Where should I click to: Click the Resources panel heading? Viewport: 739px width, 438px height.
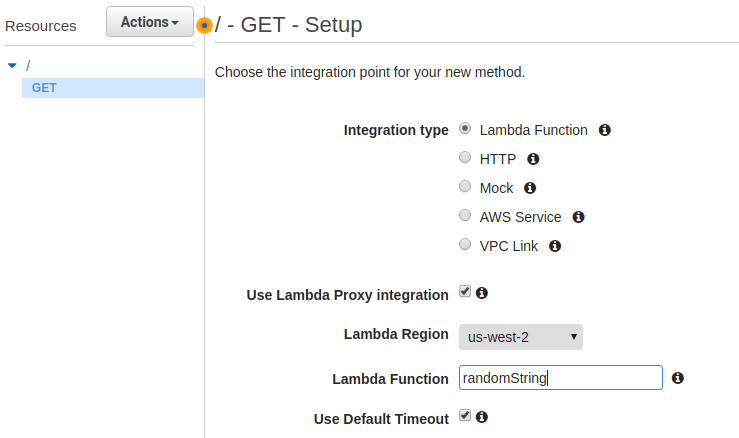pos(41,26)
